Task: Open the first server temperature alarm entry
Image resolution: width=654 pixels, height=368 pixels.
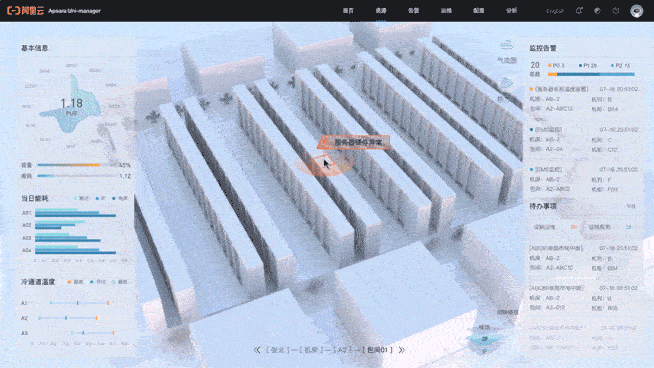Action: click(x=584, y=99)
